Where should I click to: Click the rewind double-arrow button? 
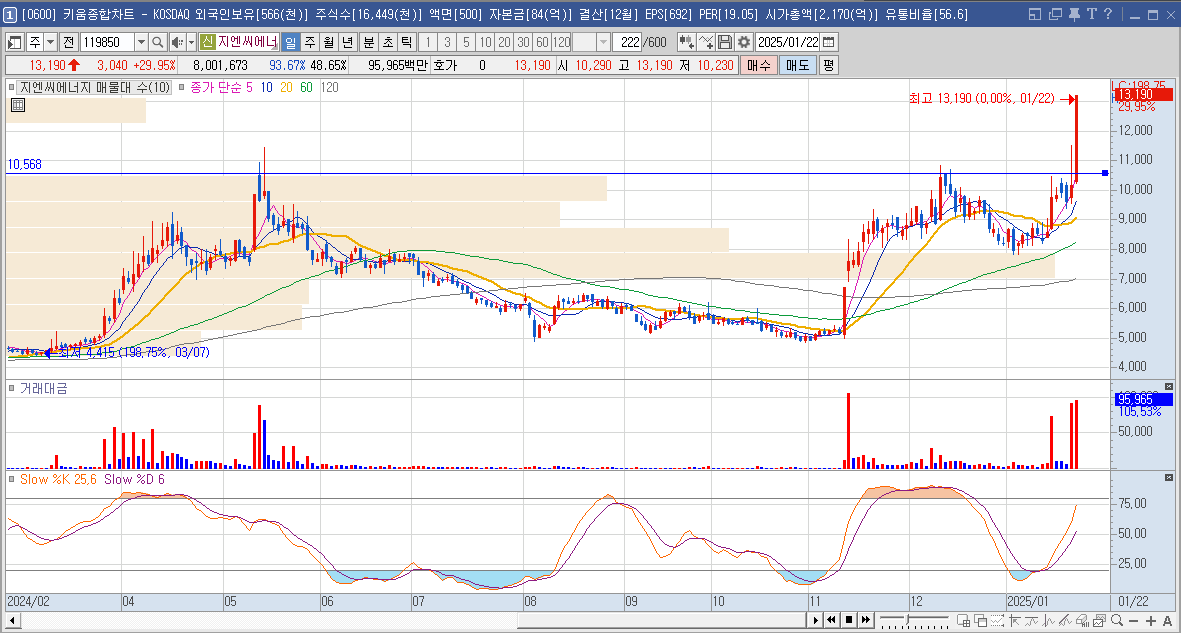(832, 620)
